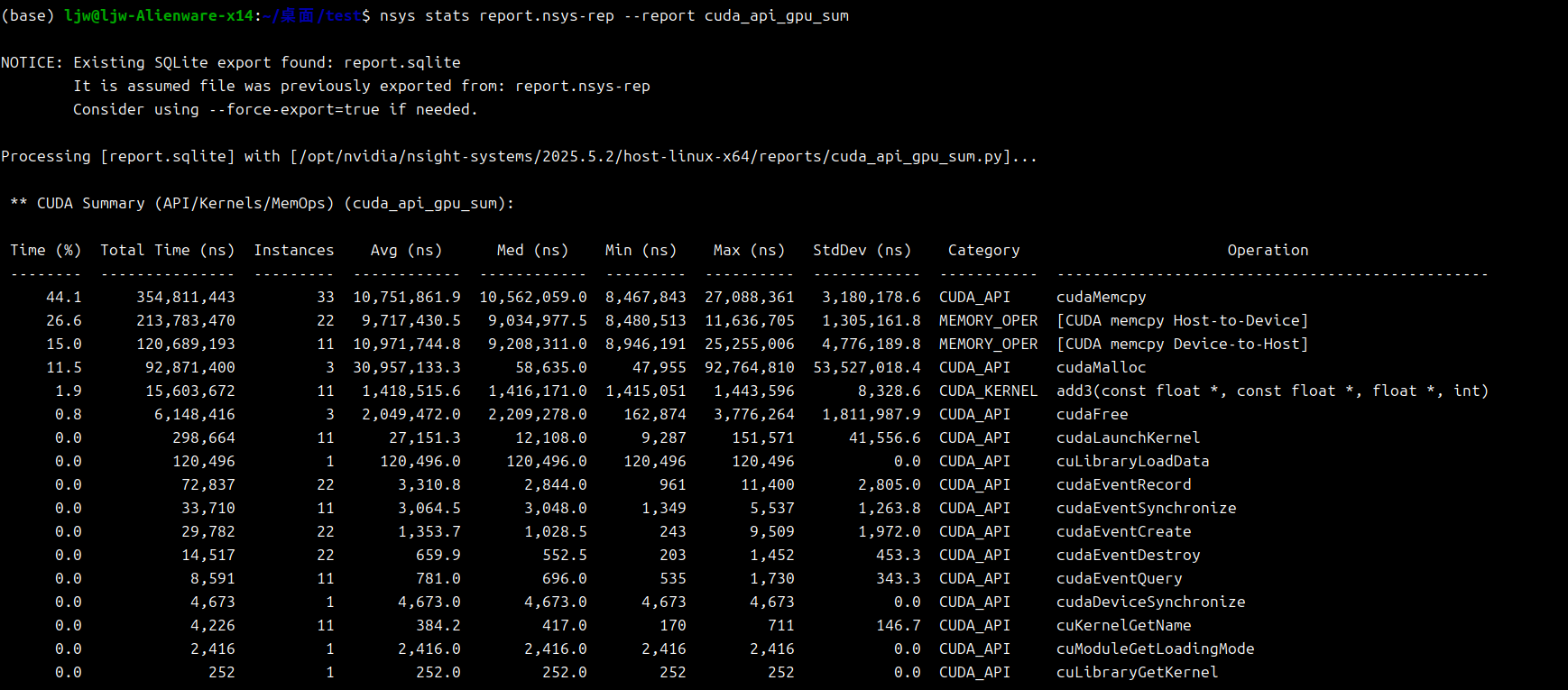1568x690 pixels.
Task: Click the add3 kernel function signature
Action: pyautogui.click(x=1272, y=391)
